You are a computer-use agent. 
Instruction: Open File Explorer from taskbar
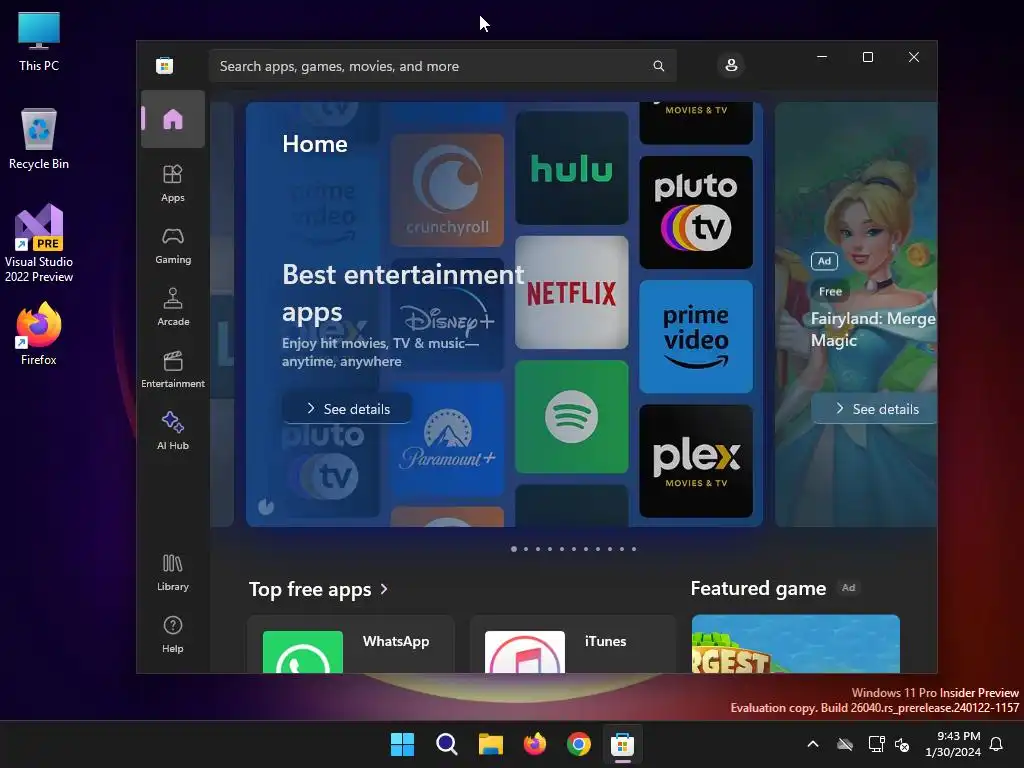point(490,744)
